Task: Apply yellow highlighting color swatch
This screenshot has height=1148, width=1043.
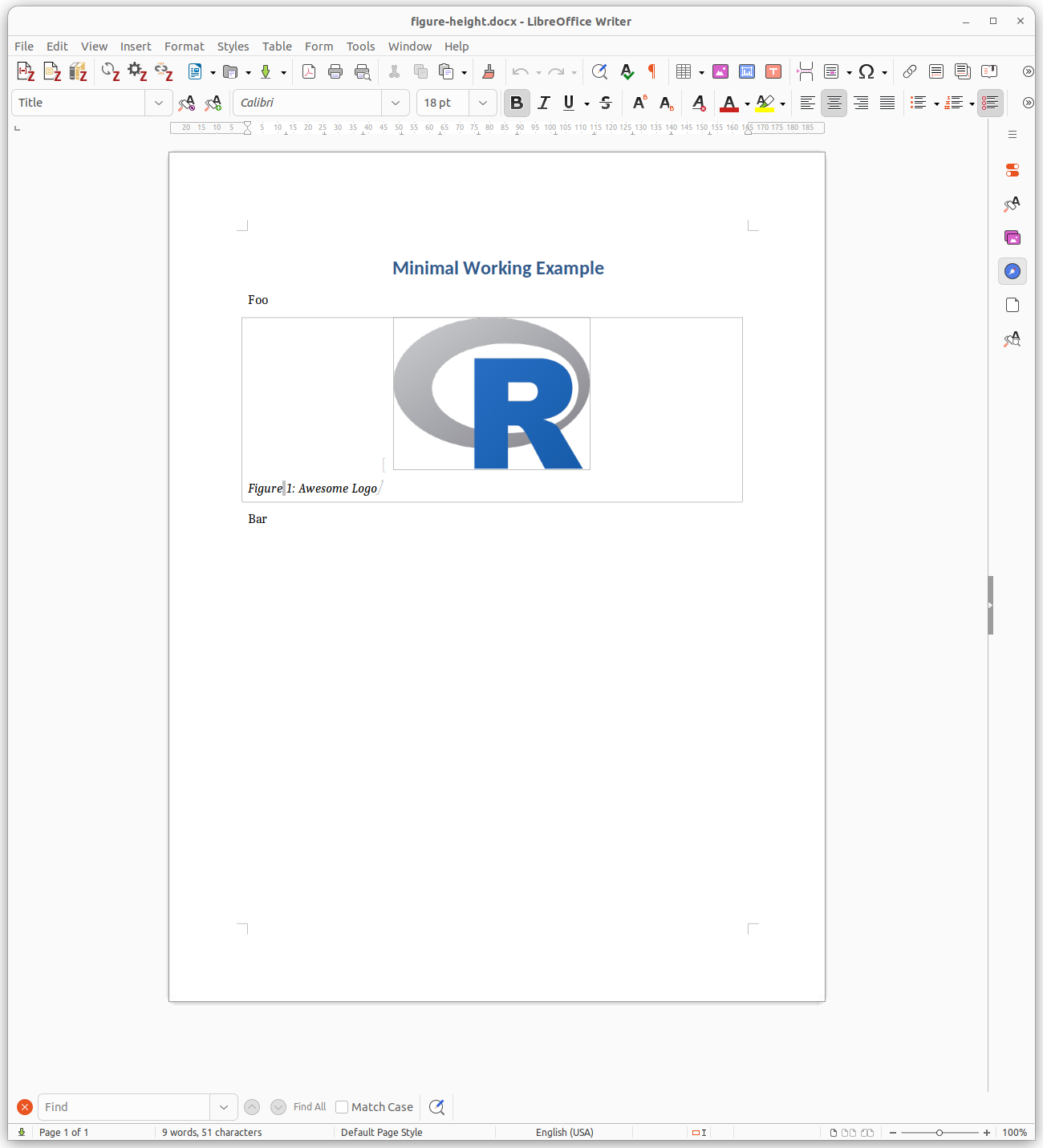Action: tap(765, 103)
